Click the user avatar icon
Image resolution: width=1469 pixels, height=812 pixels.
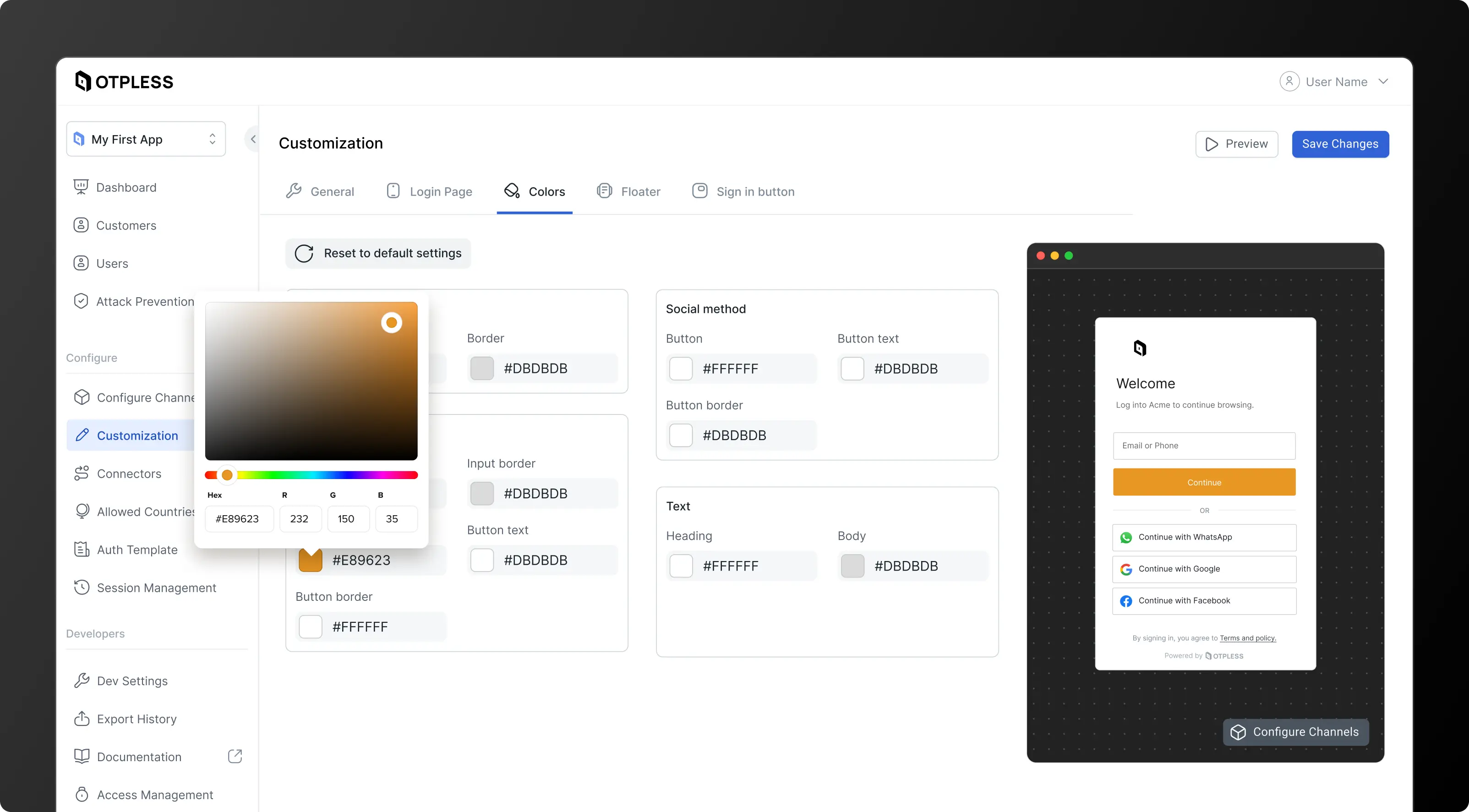click(x=1289, y=82)
